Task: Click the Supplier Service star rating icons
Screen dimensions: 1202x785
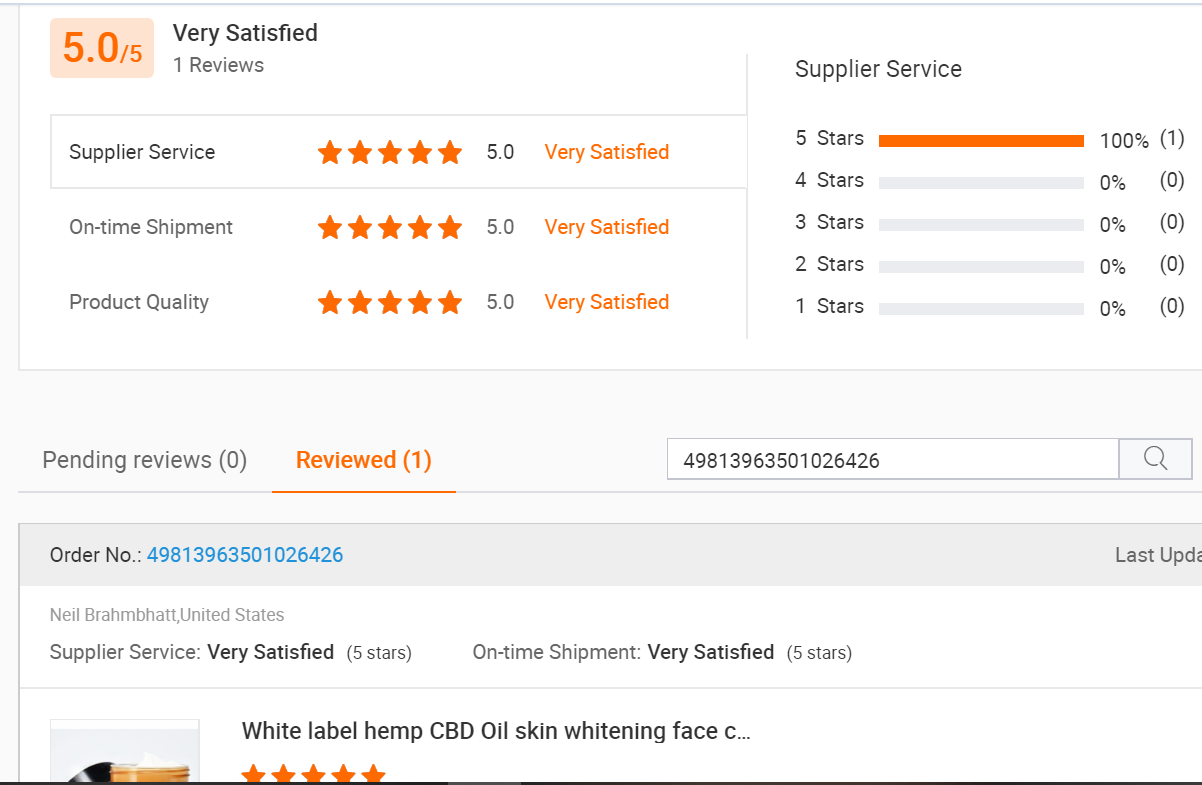Action: coord(390,152)
